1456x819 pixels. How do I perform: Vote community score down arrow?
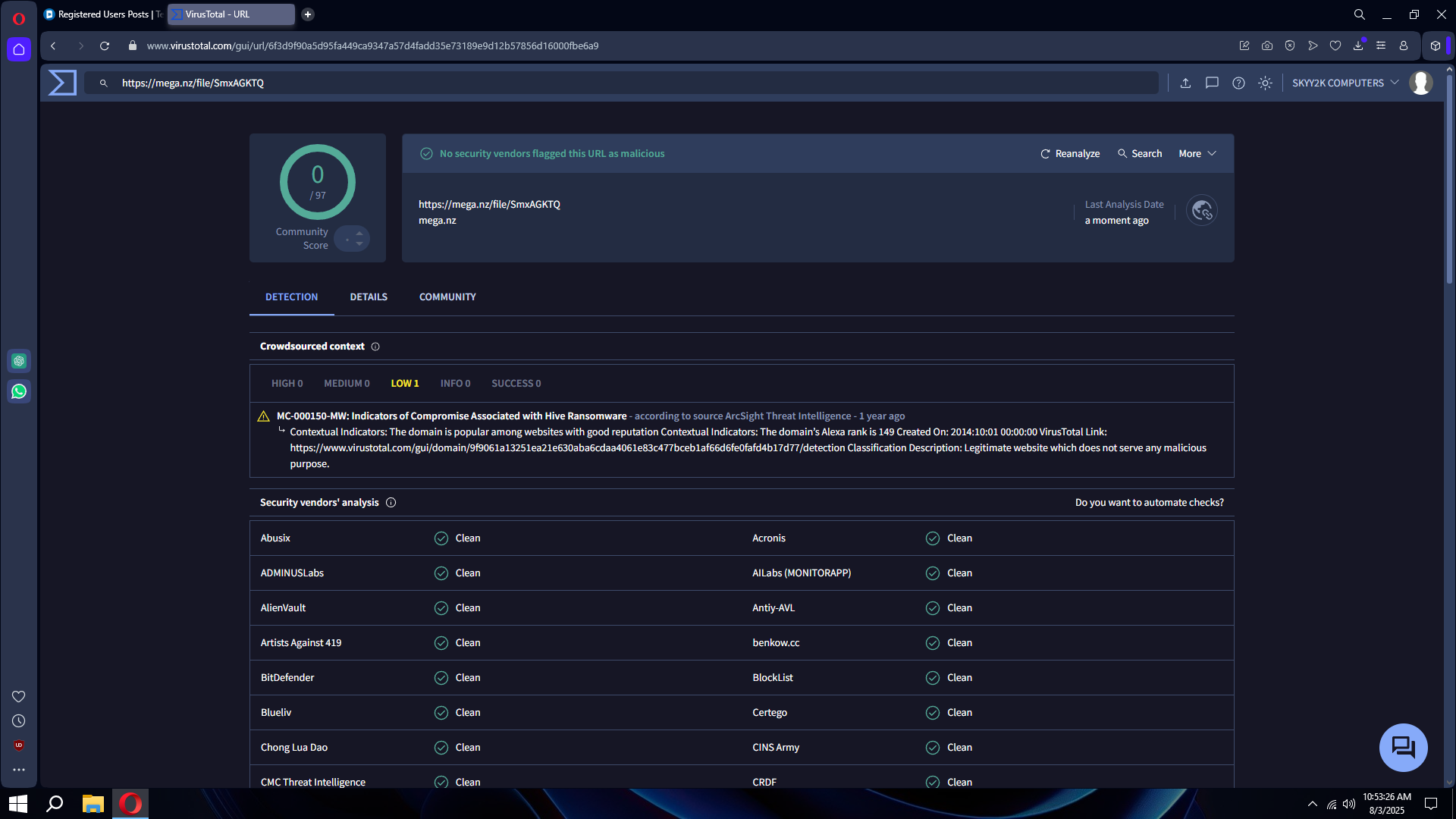[x=359, y=244]
